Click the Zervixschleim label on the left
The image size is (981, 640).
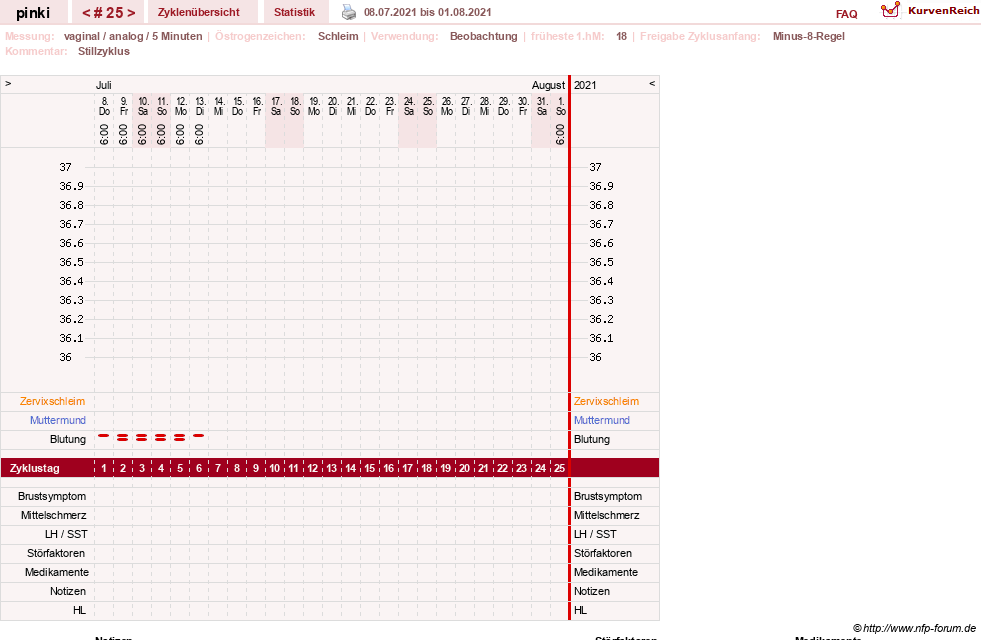pos(53,401)
